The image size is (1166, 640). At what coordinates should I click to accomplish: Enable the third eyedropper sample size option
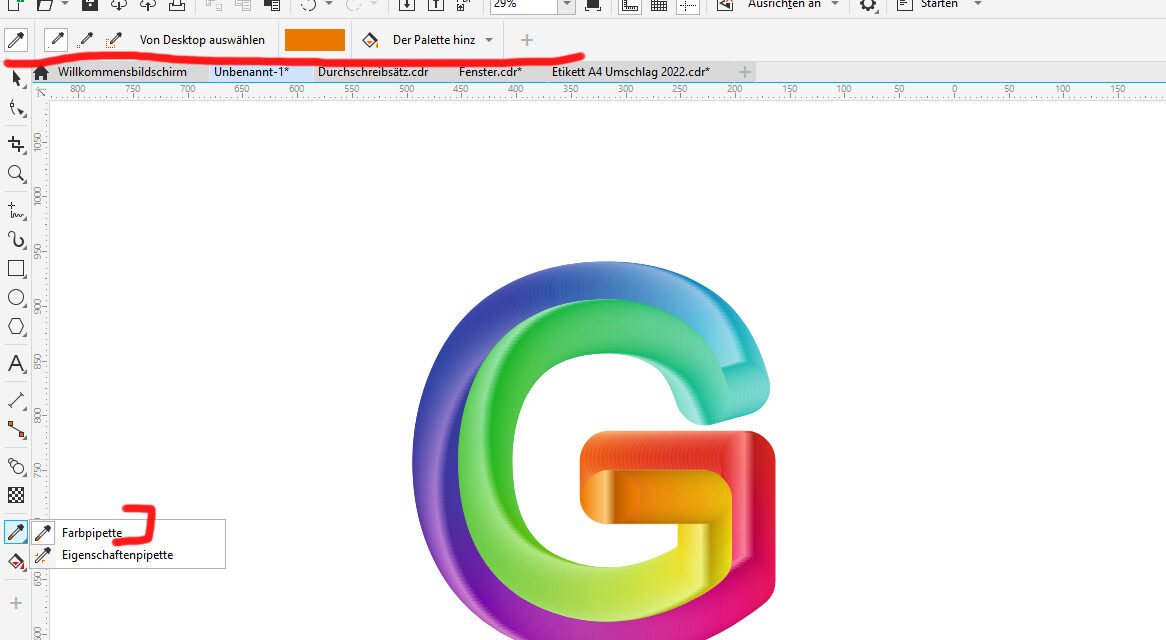[x=114, y=40]
